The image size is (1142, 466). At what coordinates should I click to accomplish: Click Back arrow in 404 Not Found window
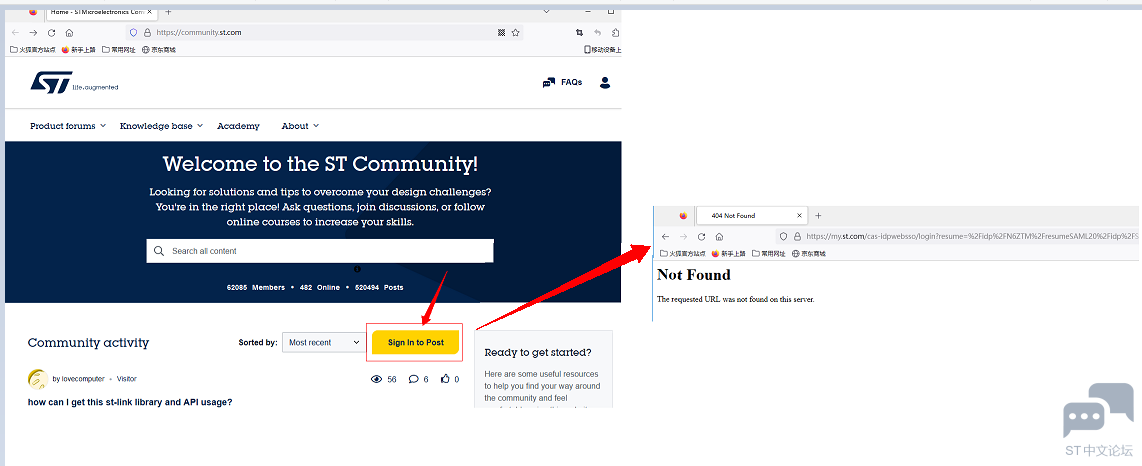(x=665, y=237)
